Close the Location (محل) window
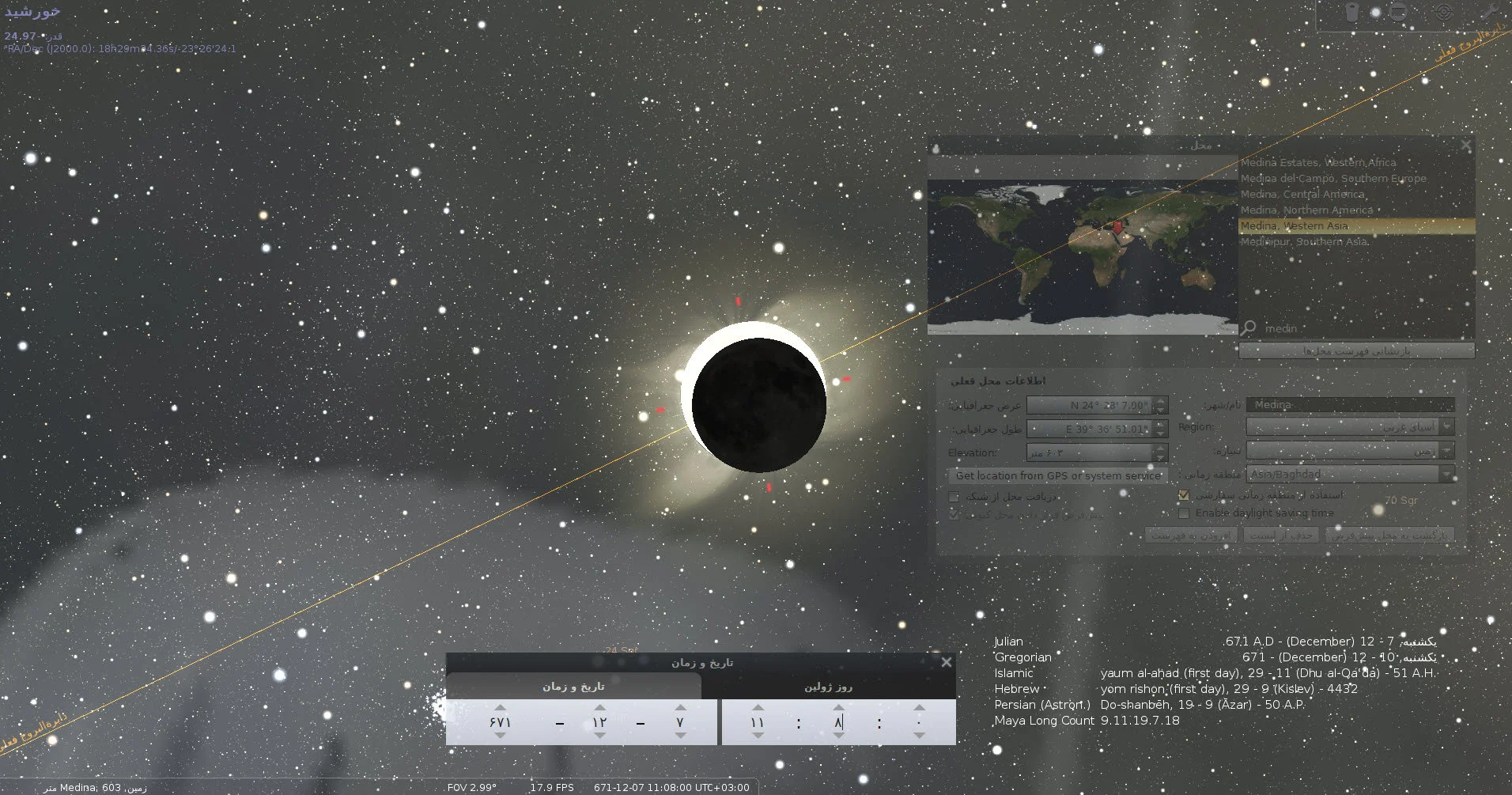This screenshot has width=1512, height=795. tap(1466, 146)
